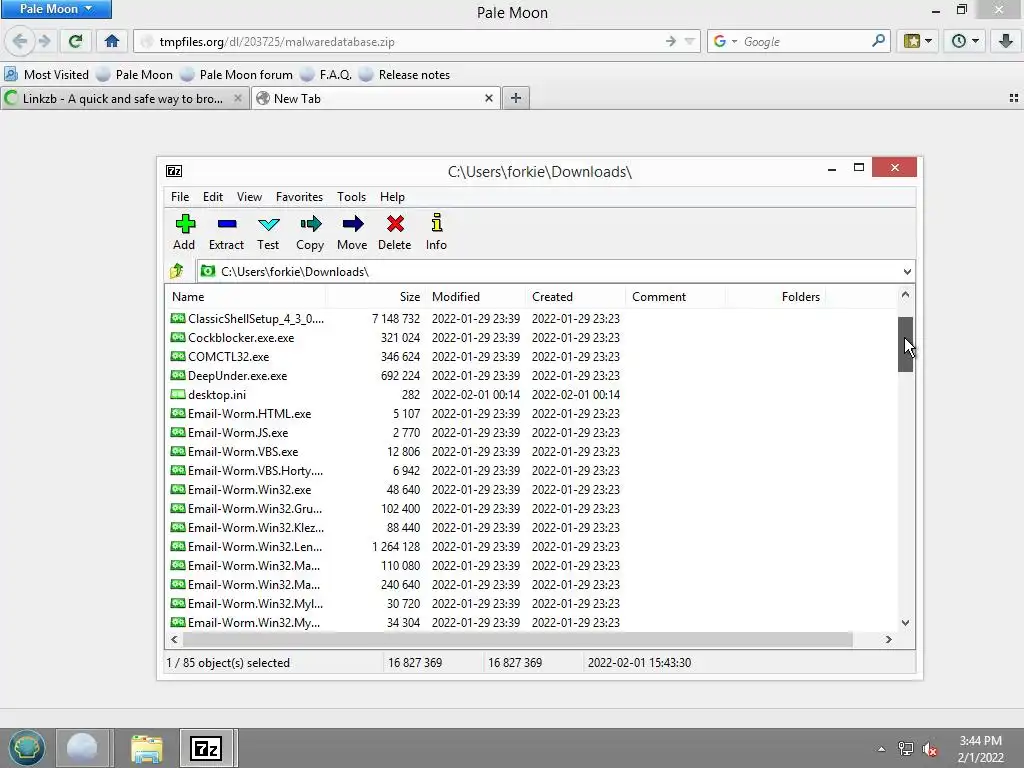This screenshot has width=1024, height=768.
Task: Sort files by the Name column
Action: click(x=246, y=296)
